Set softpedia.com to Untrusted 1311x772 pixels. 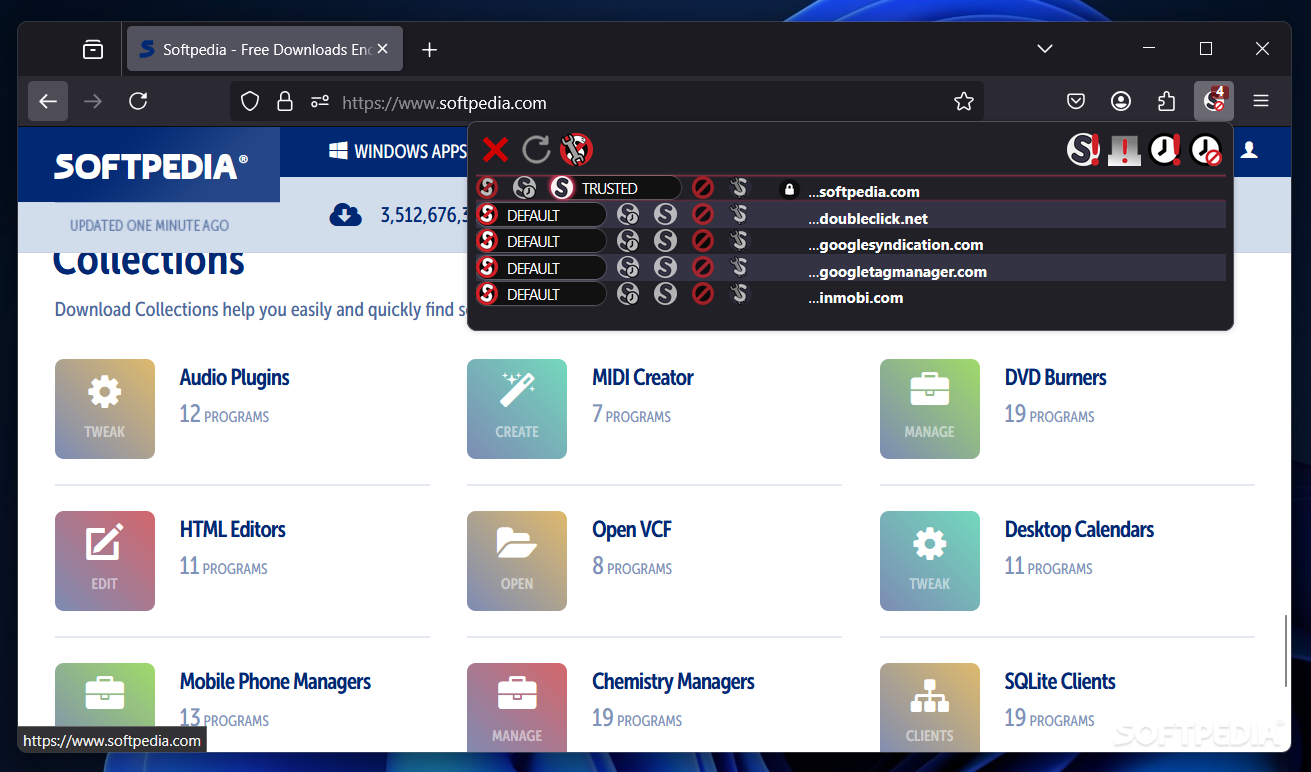(703, 188)
